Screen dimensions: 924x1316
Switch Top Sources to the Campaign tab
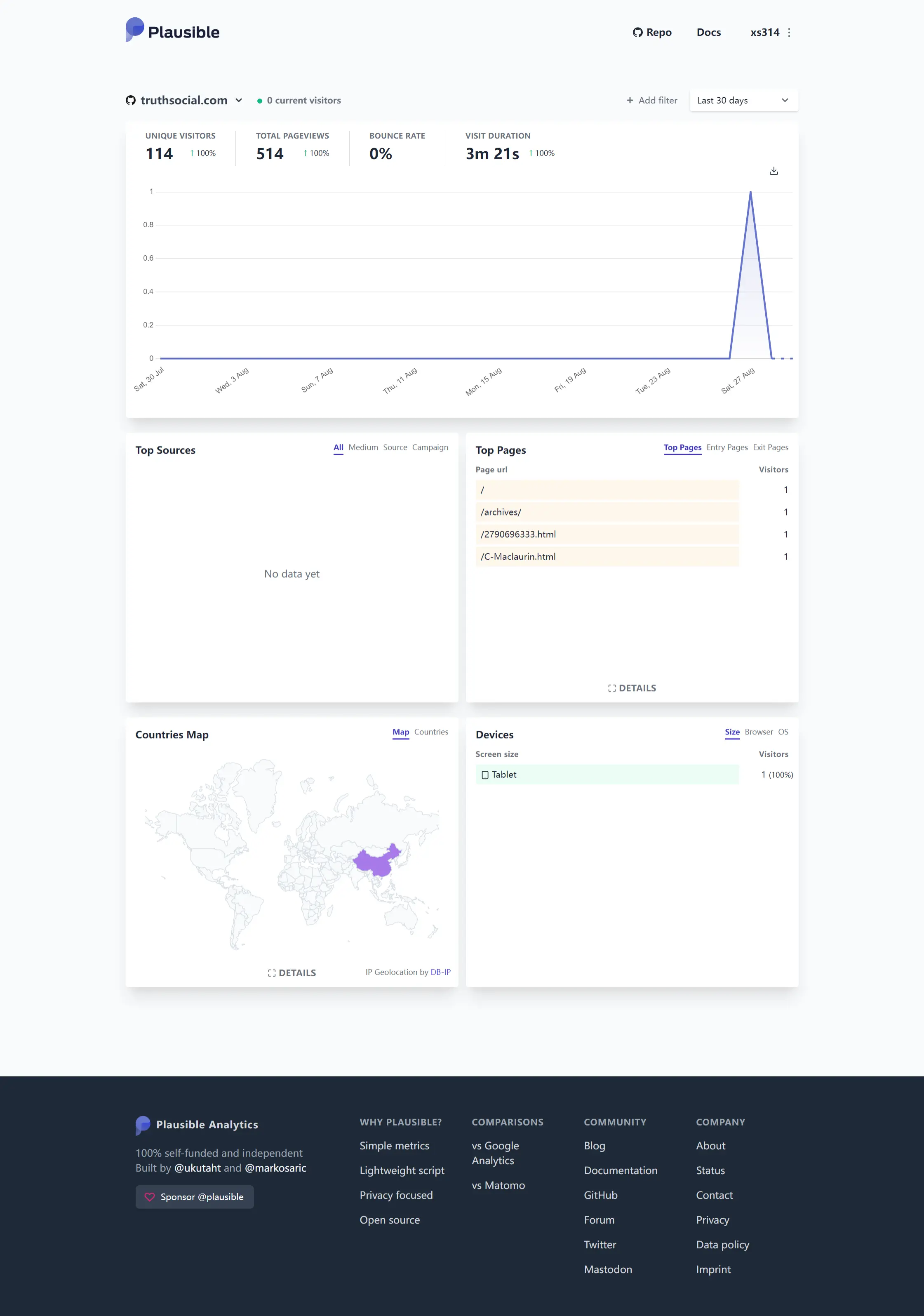pos(430,447)
